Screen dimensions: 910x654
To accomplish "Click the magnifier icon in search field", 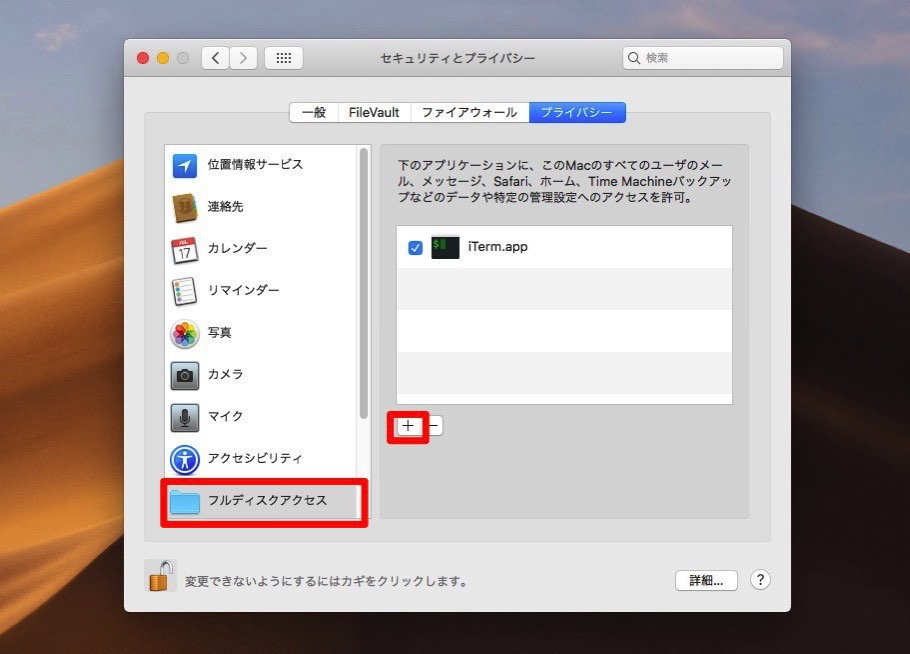I will 634,58.
